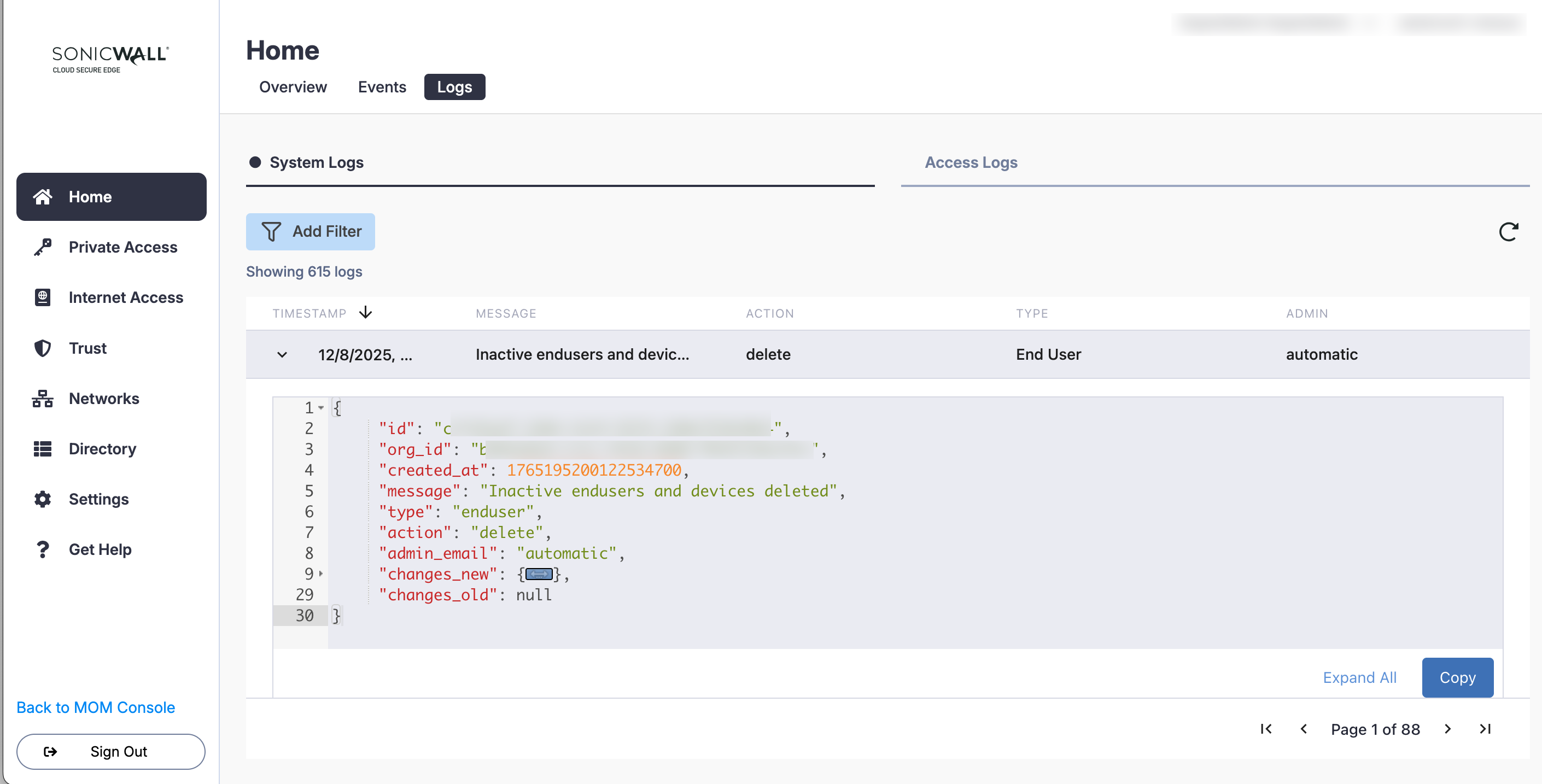Open the Access Logs tab

(971, 162)
